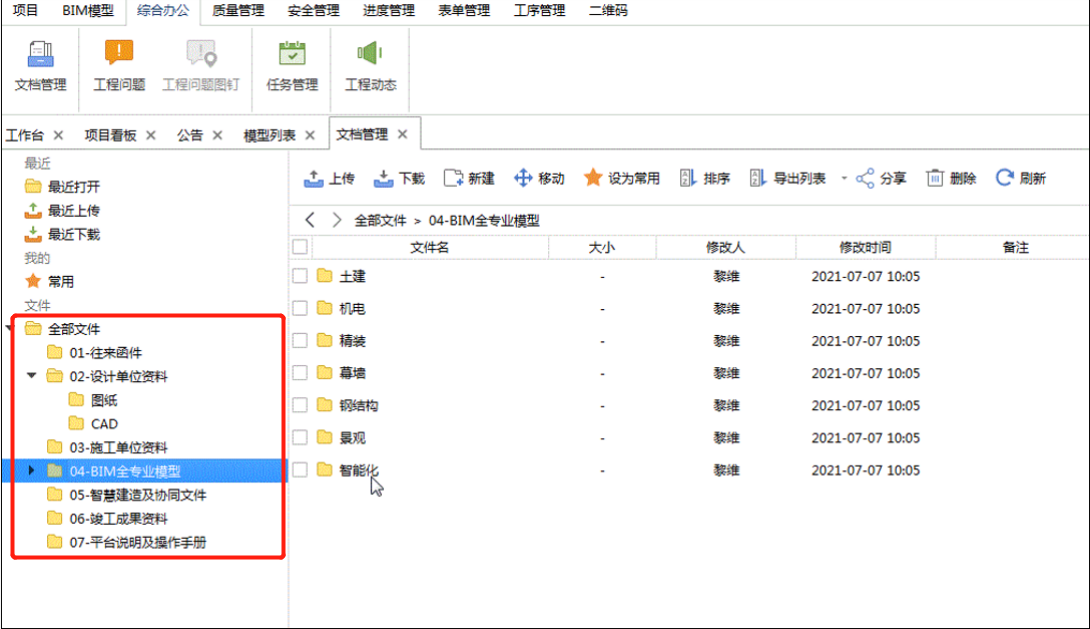Click the 全部文件 breadcrumb link
The height and width of the screenshot is (629, 1090).
(x=381, y=220)
